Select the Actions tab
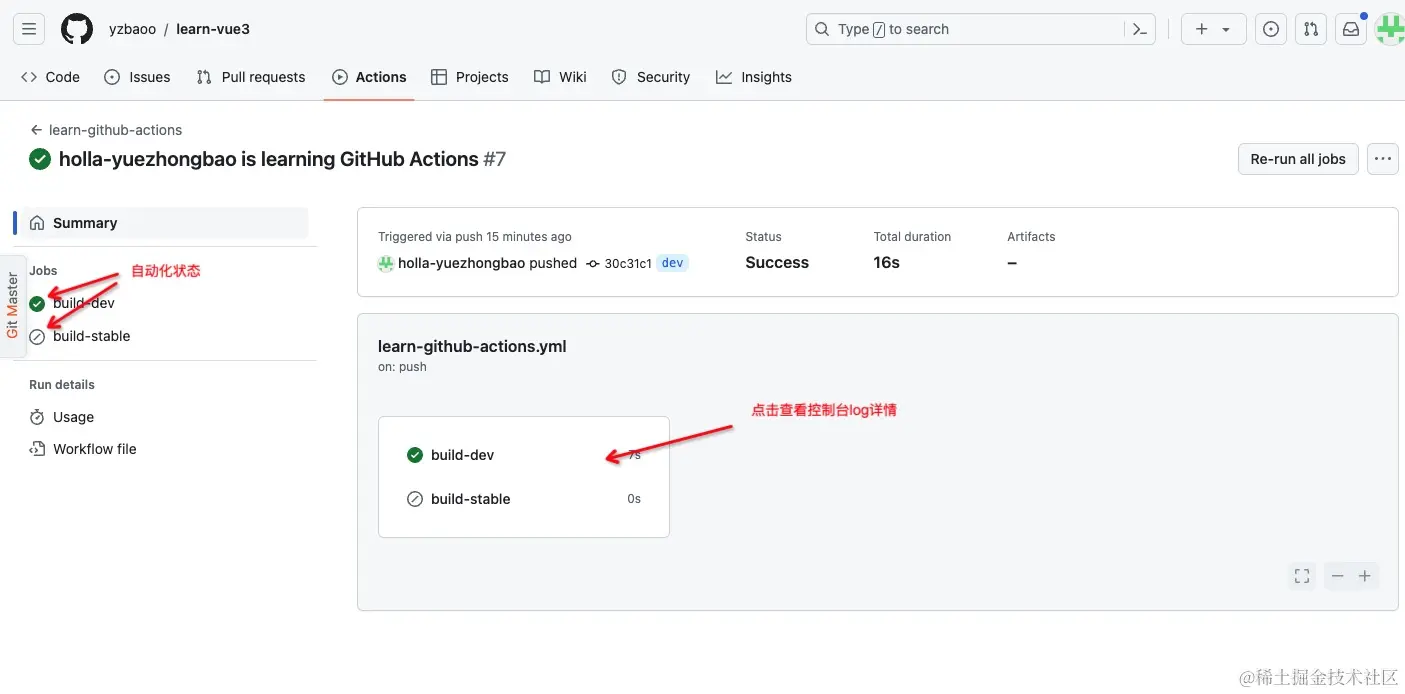This screenshot has height=694, width=1405. [x=369, y=77]
